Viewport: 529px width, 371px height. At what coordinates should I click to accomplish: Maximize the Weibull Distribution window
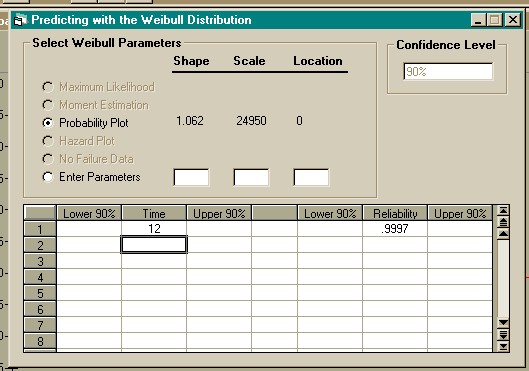[x=495, y=20]
